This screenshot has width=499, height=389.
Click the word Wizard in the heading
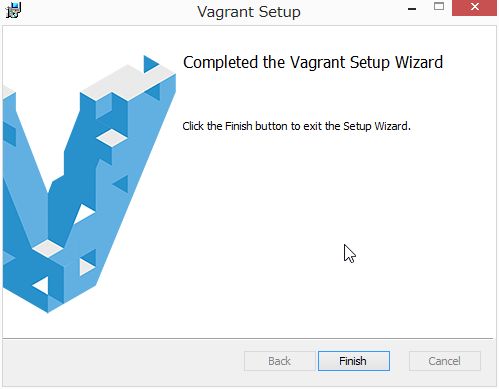point(419,62)
